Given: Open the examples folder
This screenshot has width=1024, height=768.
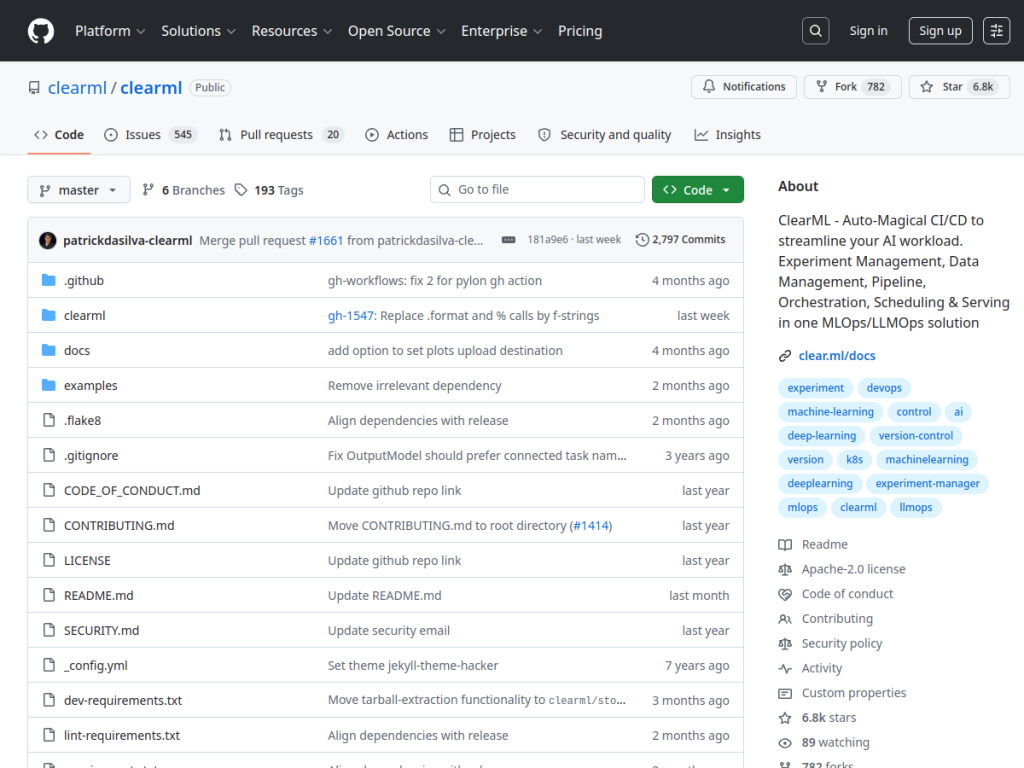Looking at the screenshot, I should point(91,385).
